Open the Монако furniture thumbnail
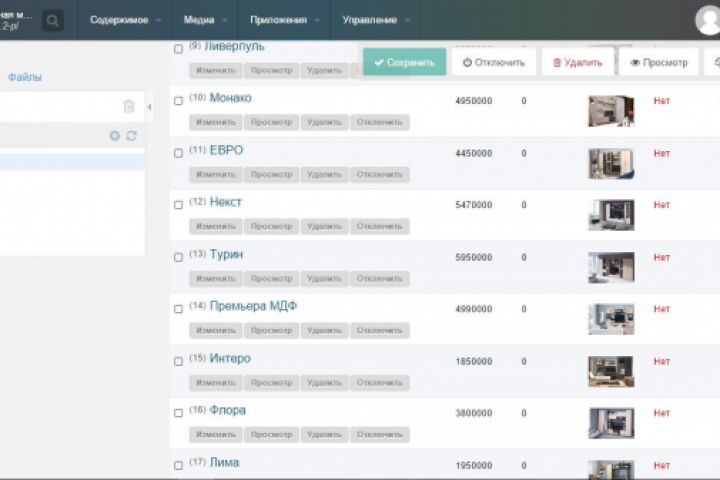This screenshot has height=480, width=720. pos(611,111)
